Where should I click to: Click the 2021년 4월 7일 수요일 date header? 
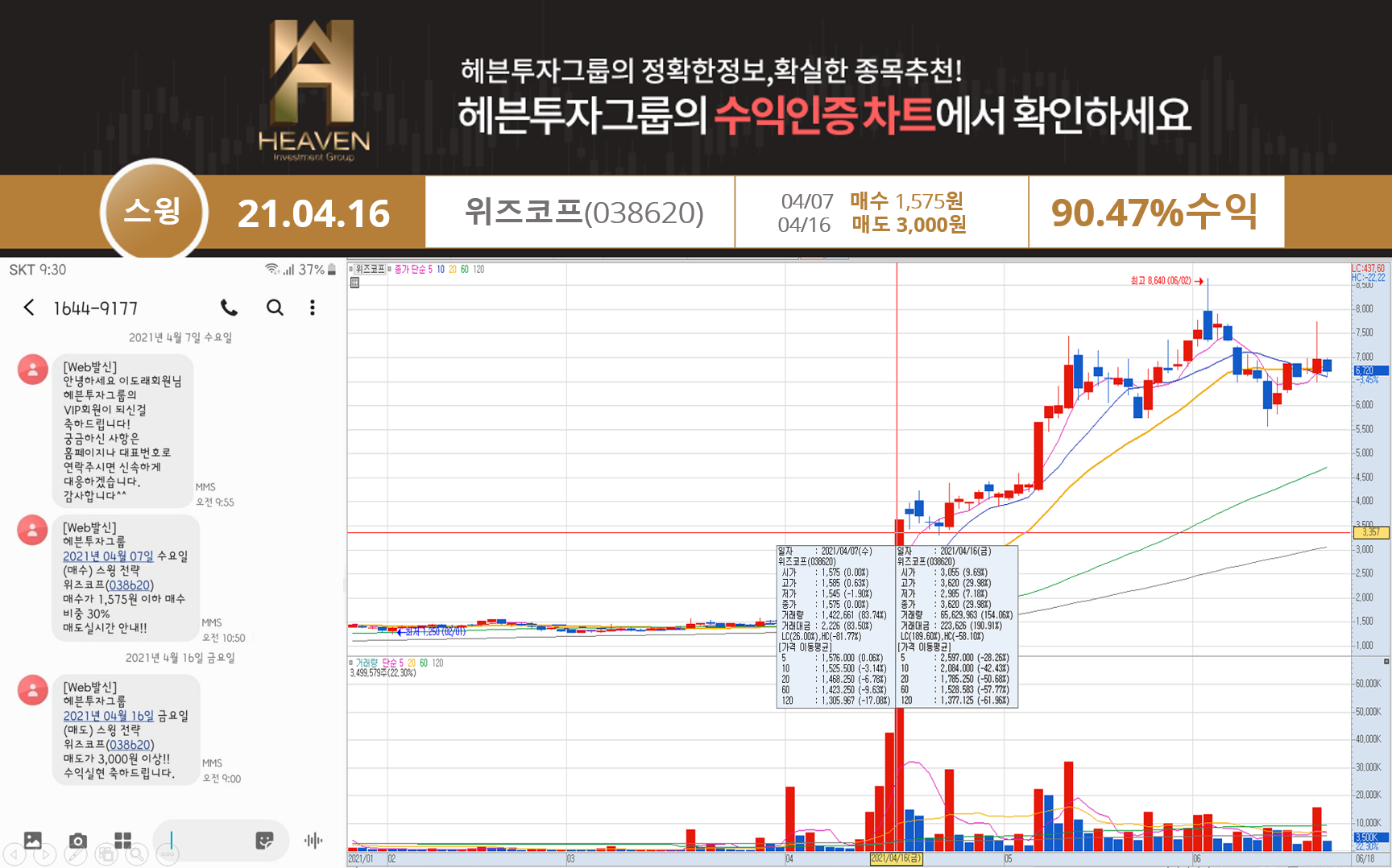click(x=180, y=337)
